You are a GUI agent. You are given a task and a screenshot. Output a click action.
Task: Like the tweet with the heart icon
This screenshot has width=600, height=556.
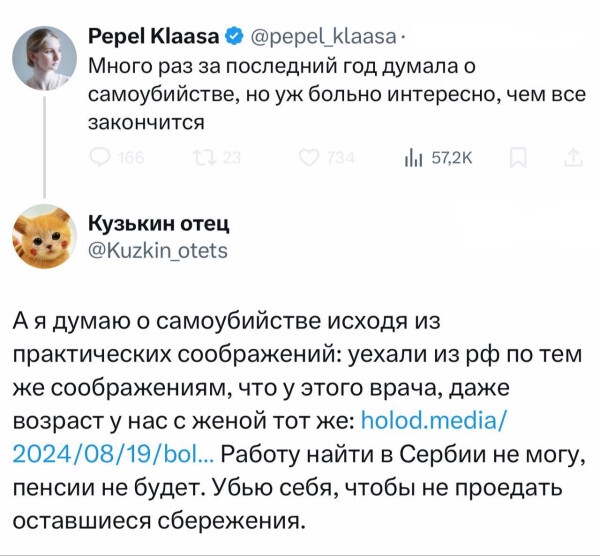coord(309,156)
